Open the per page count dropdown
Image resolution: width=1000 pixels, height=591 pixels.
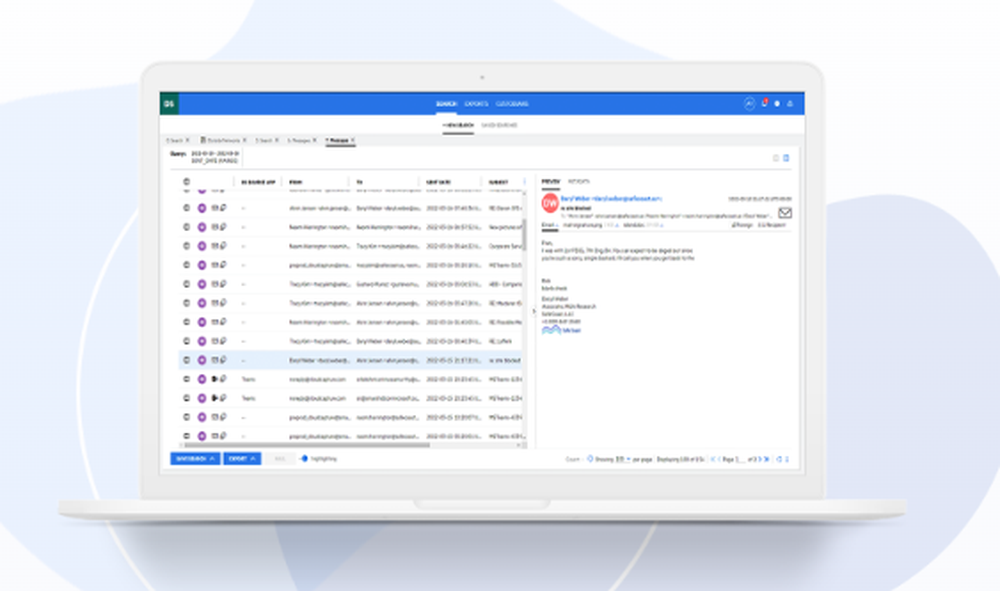coord(622,459)
